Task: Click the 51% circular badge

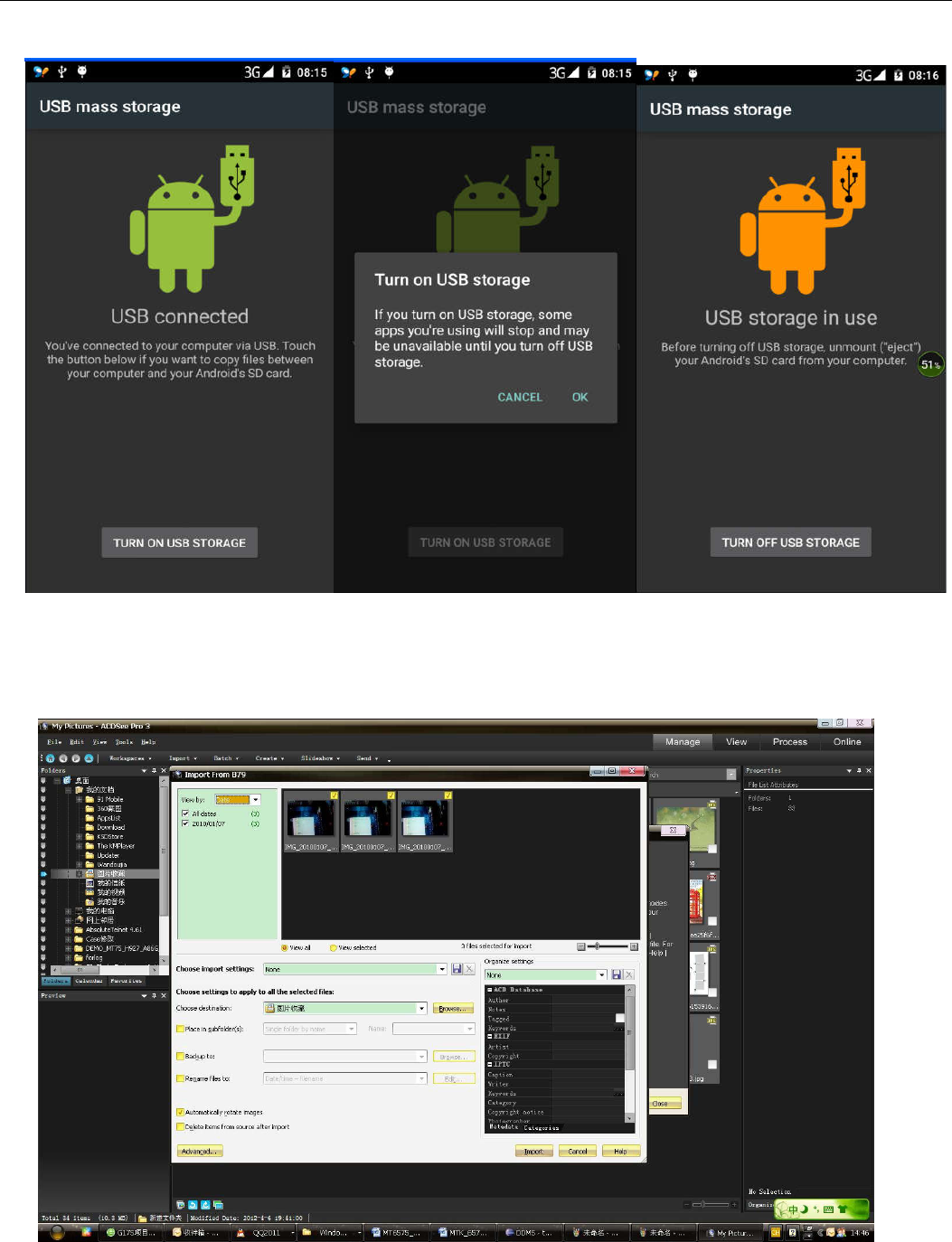Action: click(930, 364)
